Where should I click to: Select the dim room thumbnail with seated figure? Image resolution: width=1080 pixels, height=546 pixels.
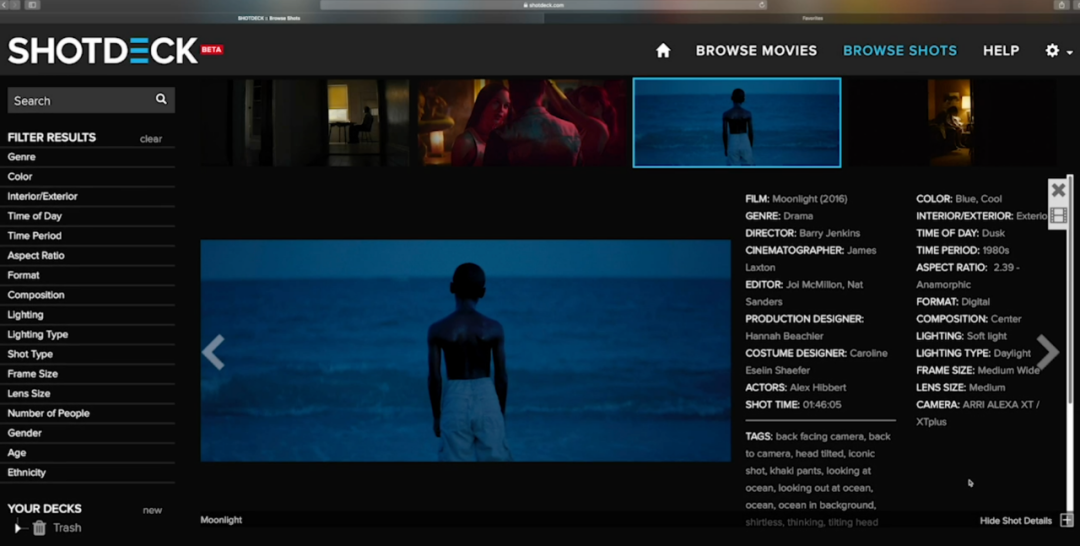click(307, 123)
